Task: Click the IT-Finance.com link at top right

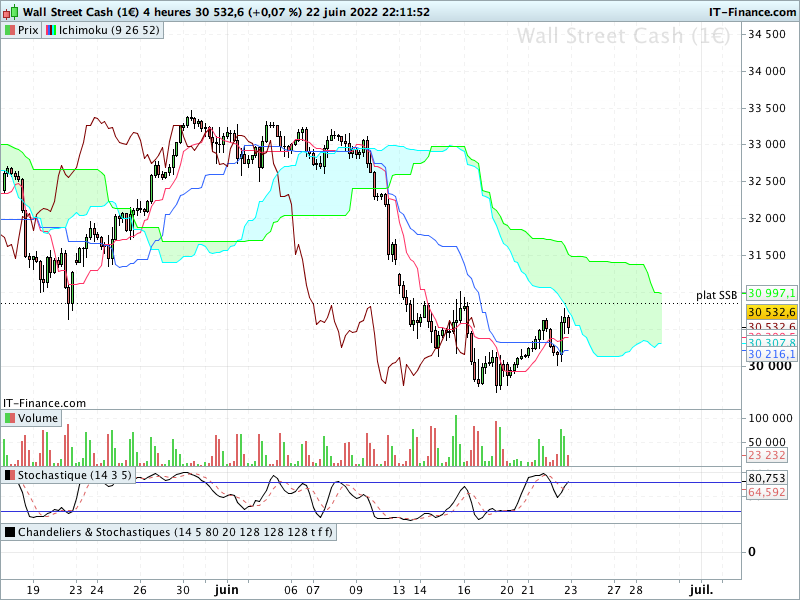Action: point(752,12)
